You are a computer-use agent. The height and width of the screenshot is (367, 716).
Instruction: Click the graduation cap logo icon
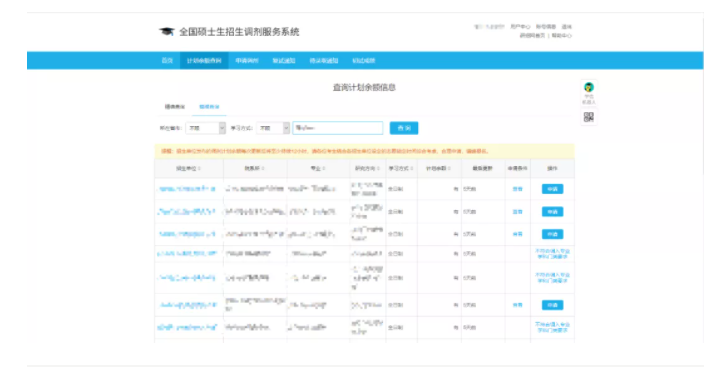point(167,31)
